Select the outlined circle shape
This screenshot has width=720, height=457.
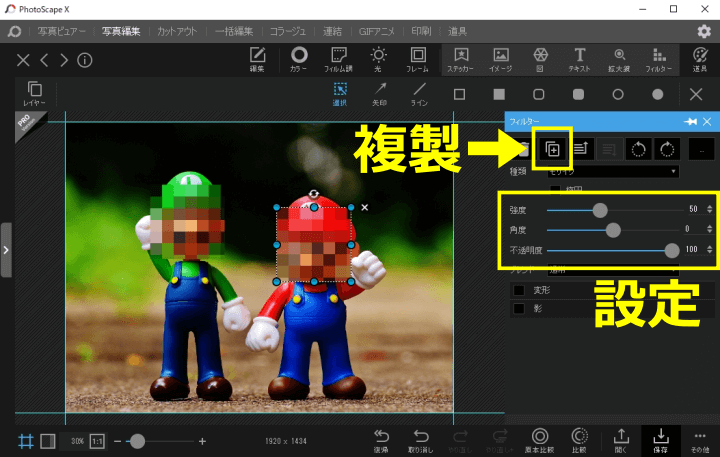[618, 95]
